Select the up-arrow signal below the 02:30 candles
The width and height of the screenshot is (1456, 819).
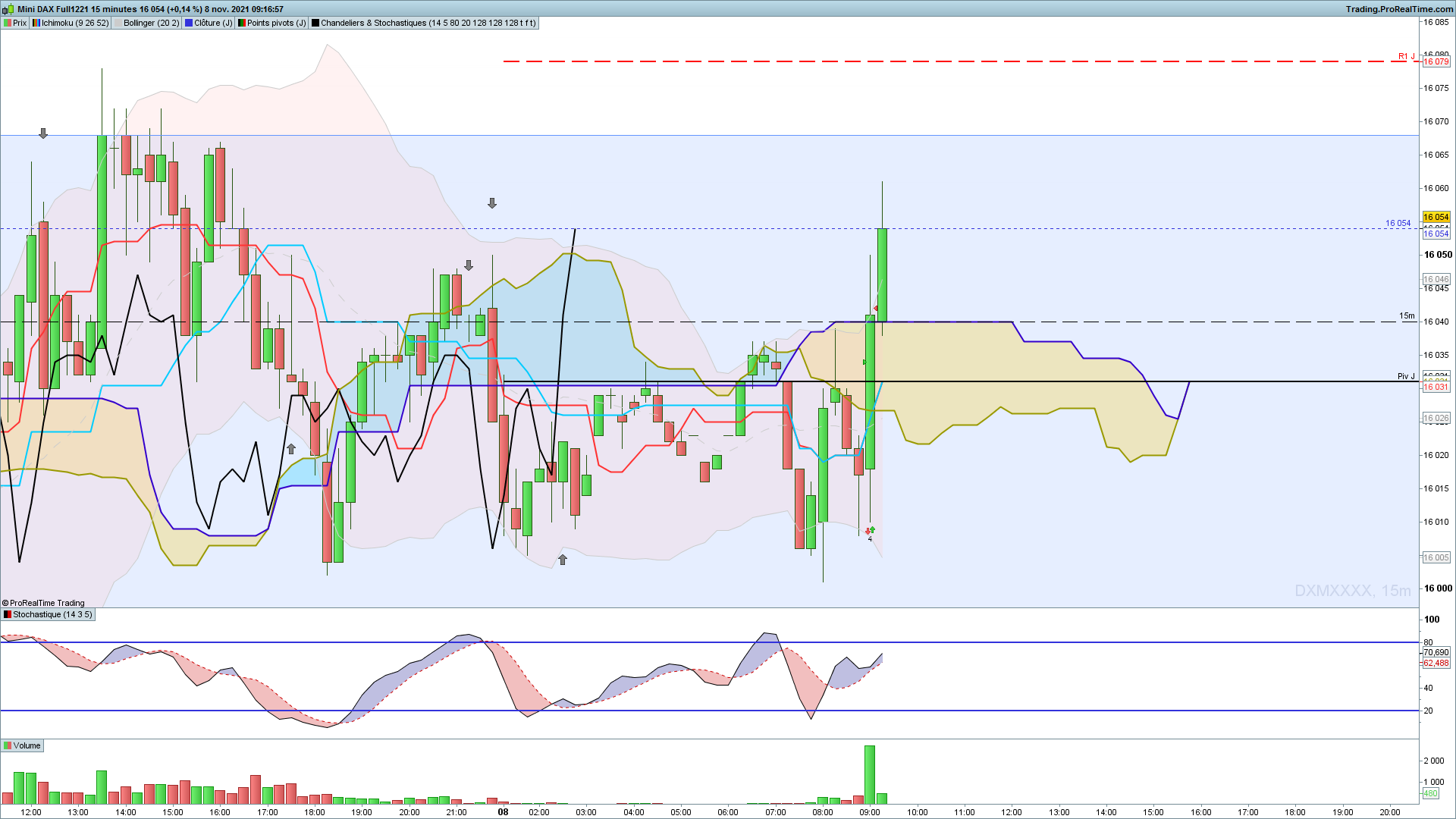click(563, 560)
